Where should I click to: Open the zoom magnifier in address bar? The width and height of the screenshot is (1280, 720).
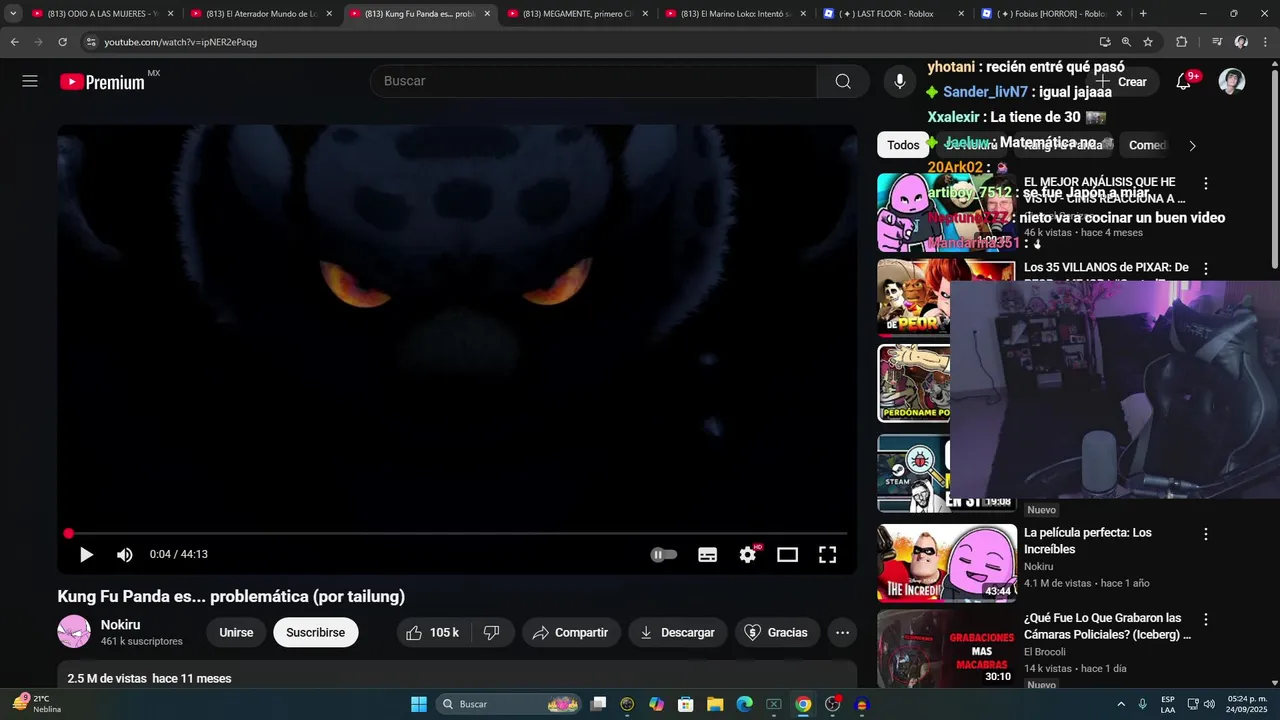click(1126, 42)
